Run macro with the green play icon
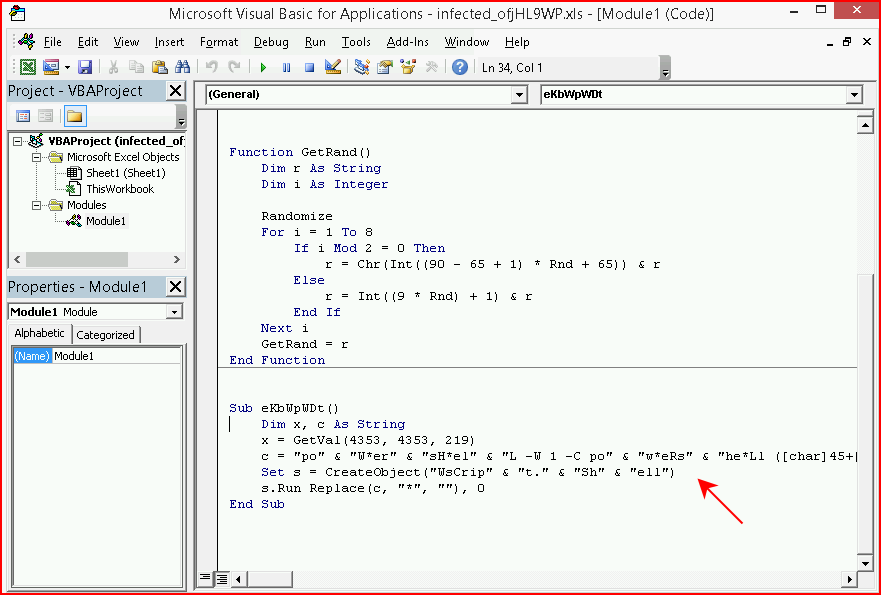This screenshot has width=881, height=595. point(263,67)
